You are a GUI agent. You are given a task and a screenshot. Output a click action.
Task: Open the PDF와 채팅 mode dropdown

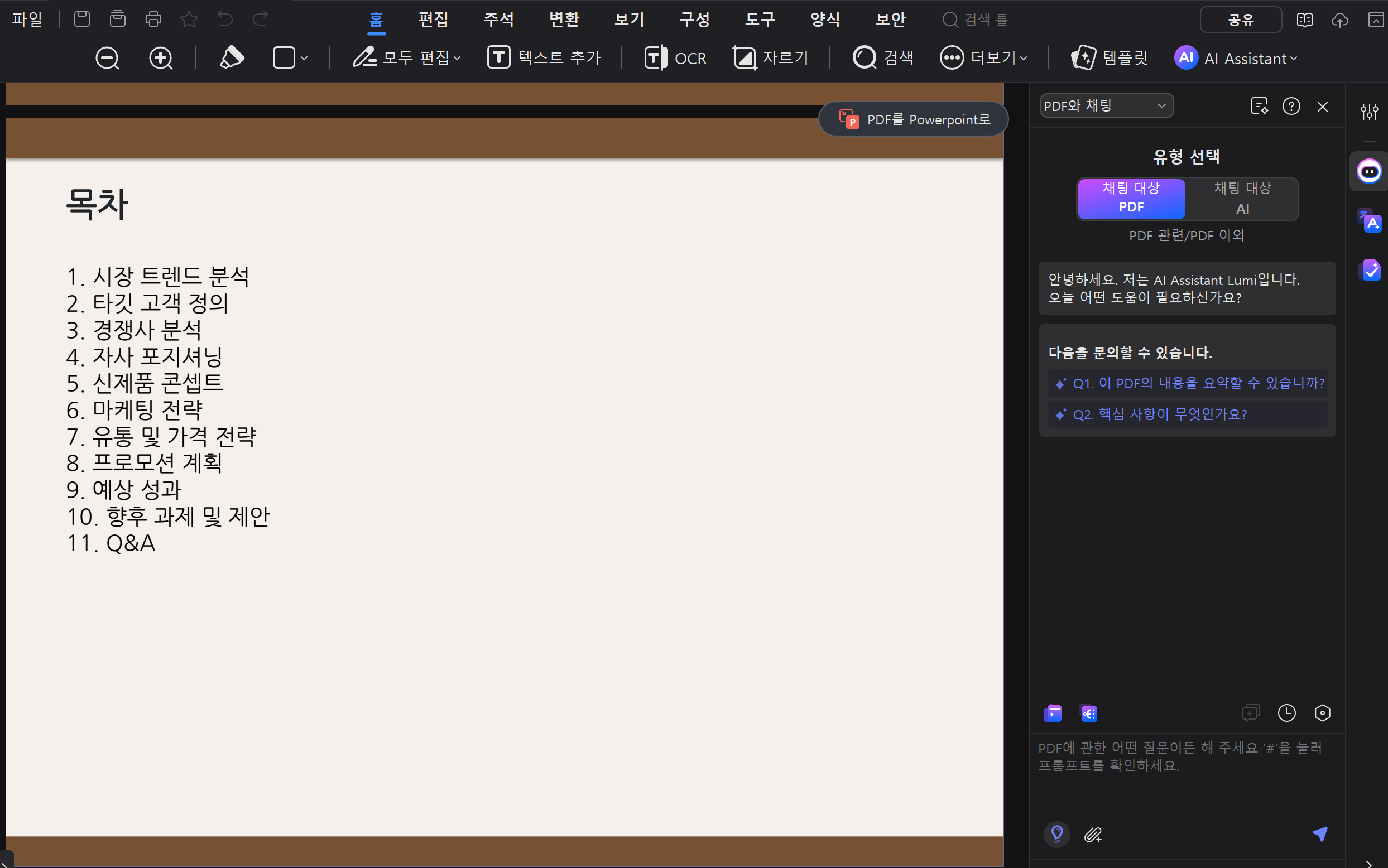(1107, 105)
